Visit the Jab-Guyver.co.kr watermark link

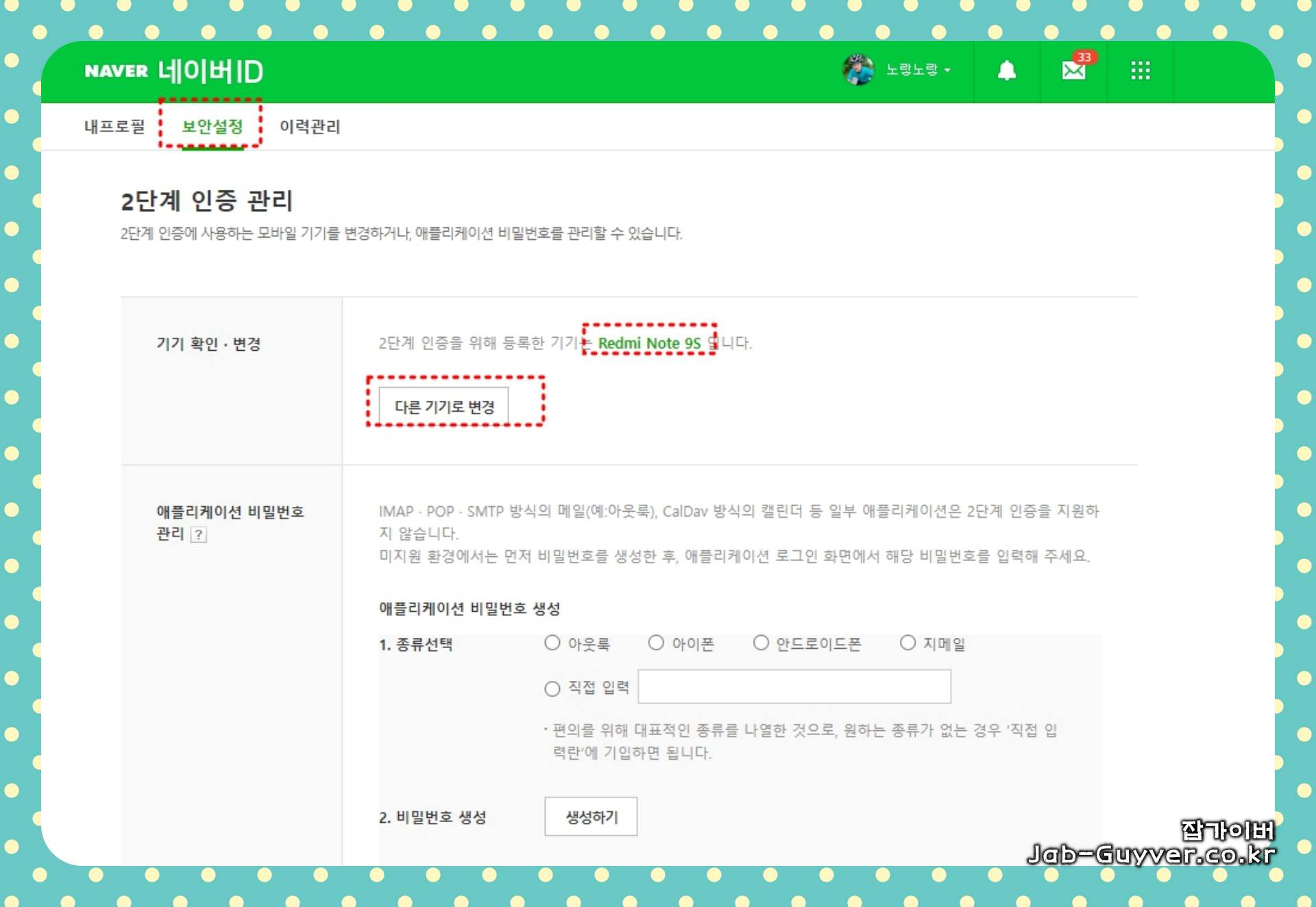[1151, 853]
